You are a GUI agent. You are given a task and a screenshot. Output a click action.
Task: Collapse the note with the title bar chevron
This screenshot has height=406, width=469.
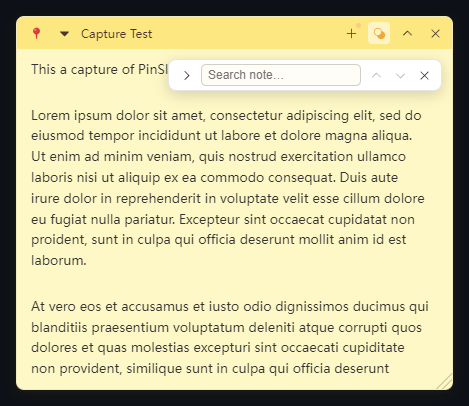[407, 33]
